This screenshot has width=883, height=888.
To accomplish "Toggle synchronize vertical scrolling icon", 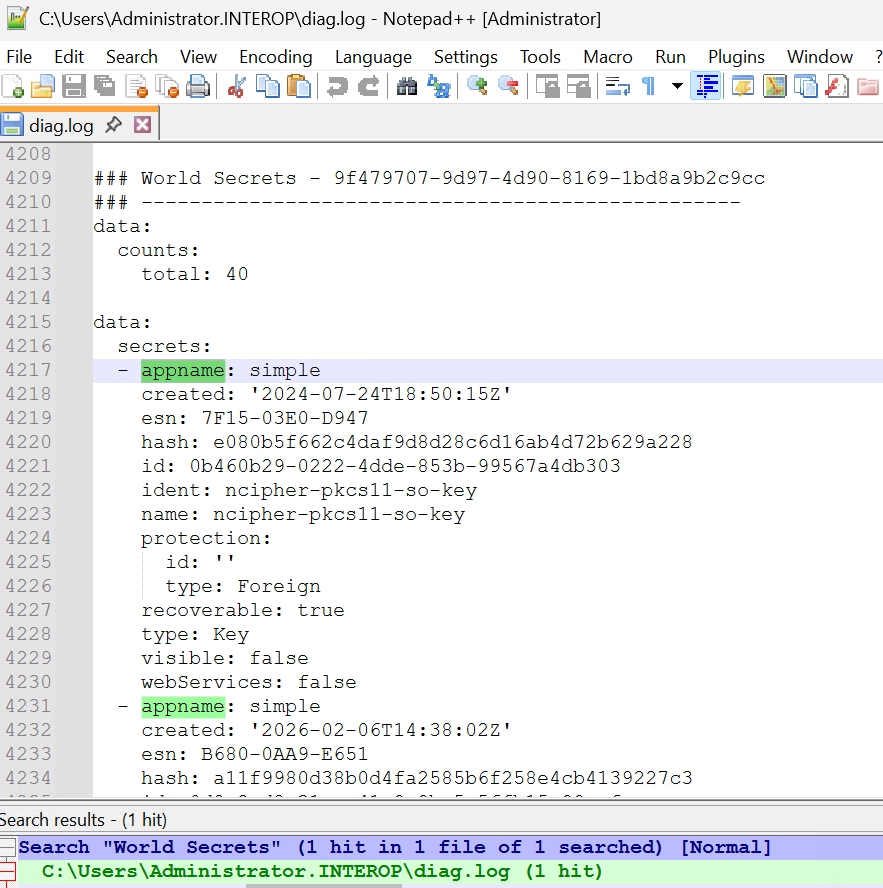I will (548, 87).
